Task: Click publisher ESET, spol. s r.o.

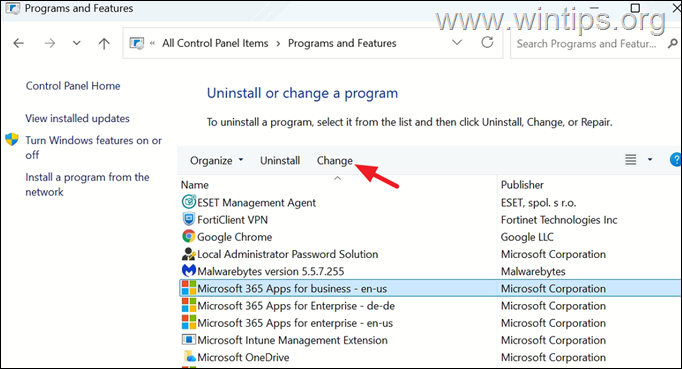Action: (538, 203)
